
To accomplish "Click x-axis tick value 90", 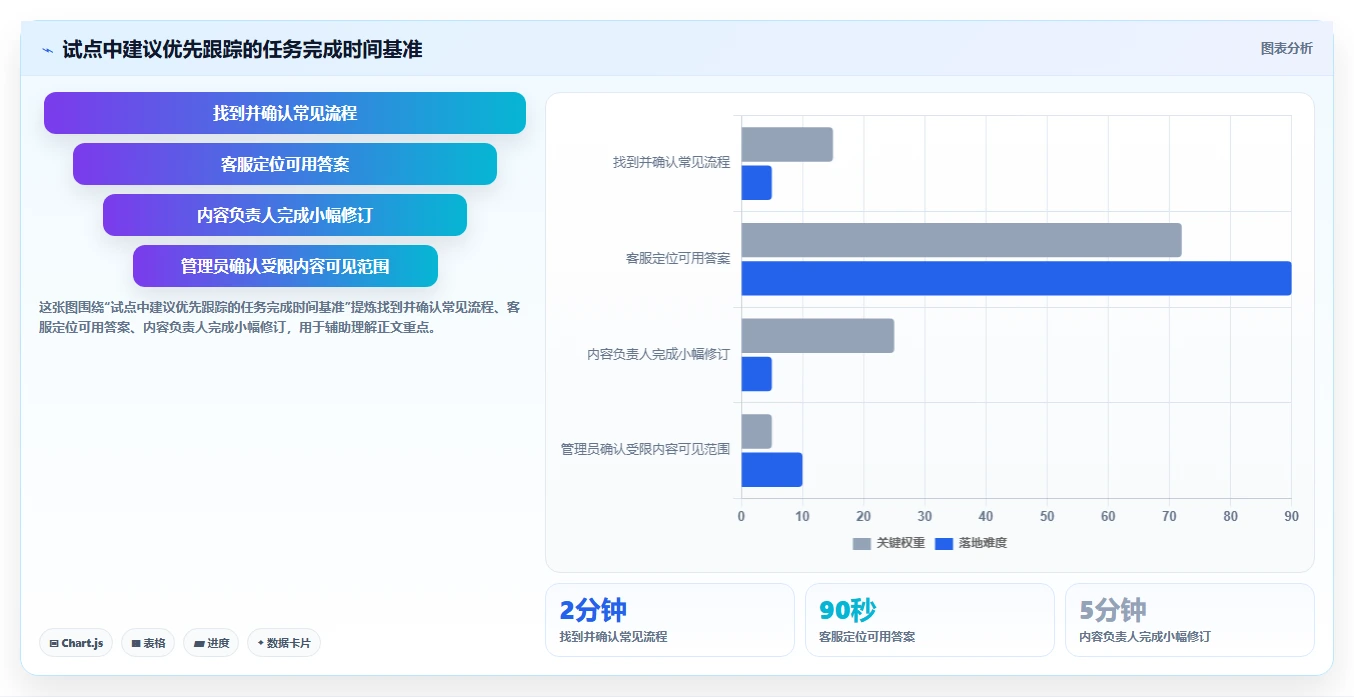I will pos(1291,516).
